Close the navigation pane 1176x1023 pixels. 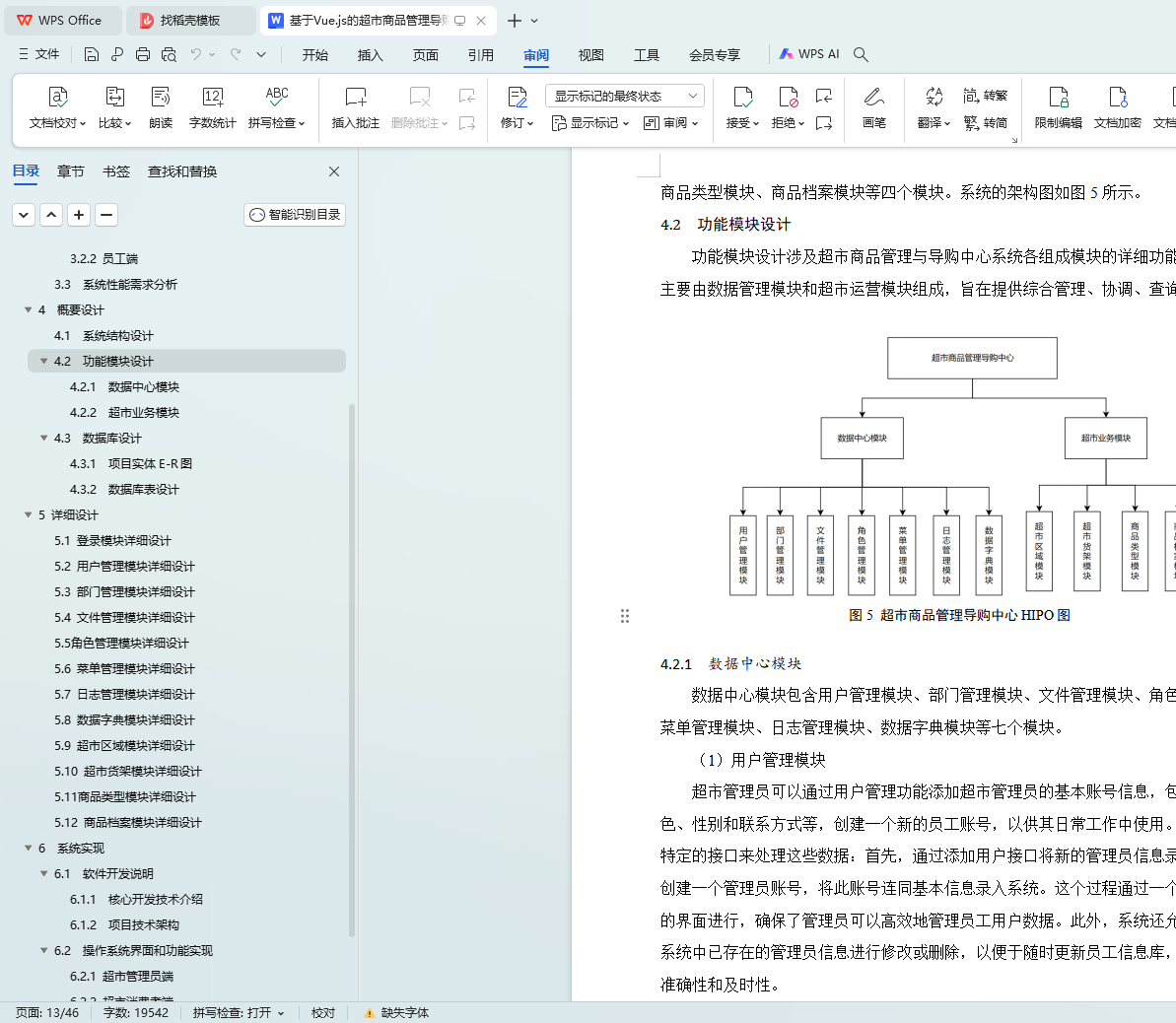tap(334, 171)
